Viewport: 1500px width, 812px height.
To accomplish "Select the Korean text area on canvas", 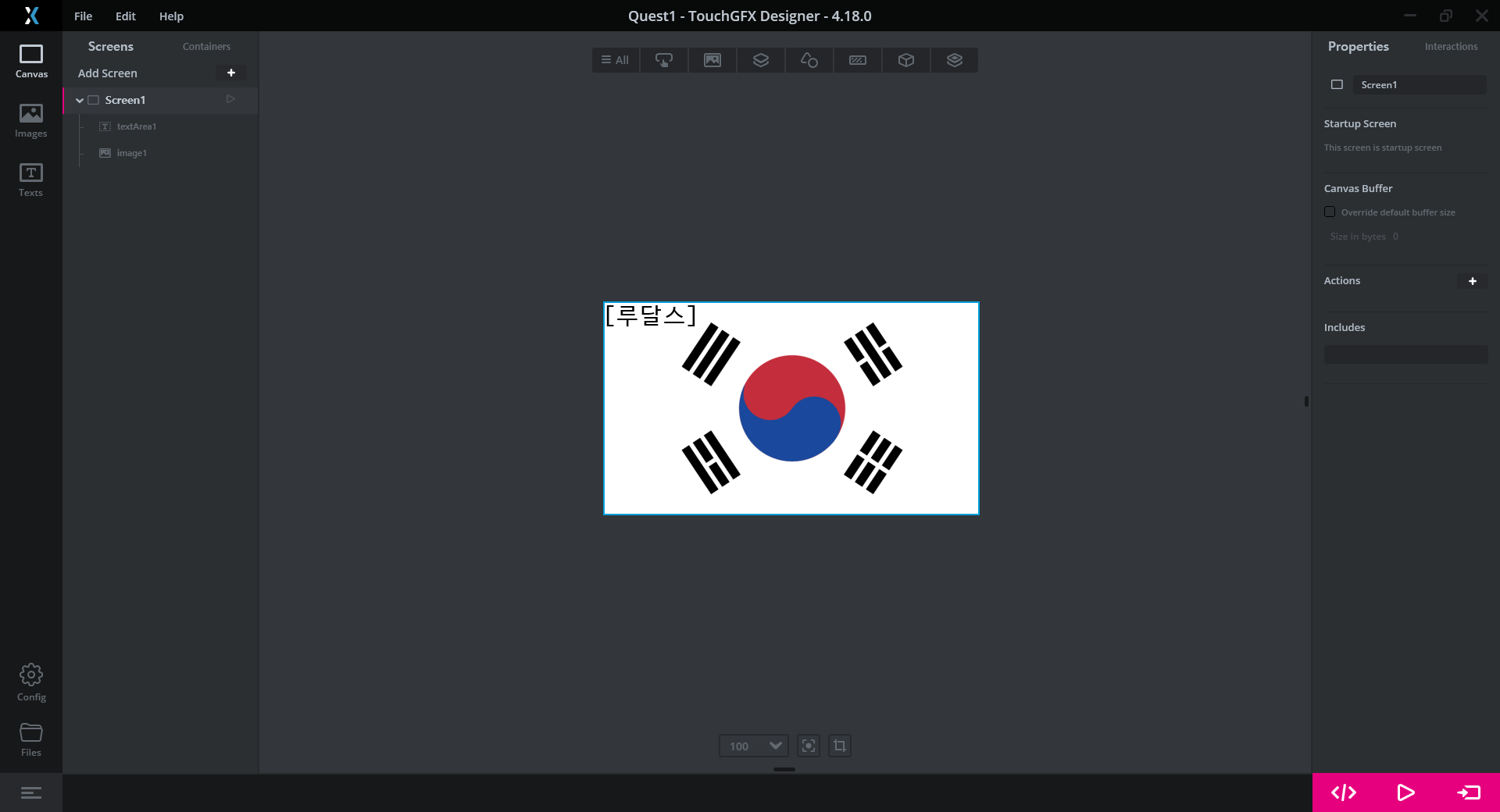I will pyautogui.click(x=651, y=315).
